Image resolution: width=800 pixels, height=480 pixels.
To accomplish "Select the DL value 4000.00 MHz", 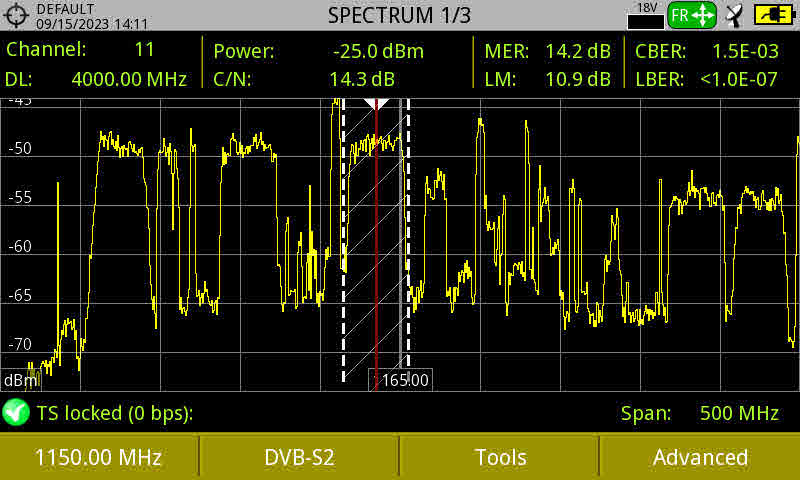I will (x=129, y=79).
